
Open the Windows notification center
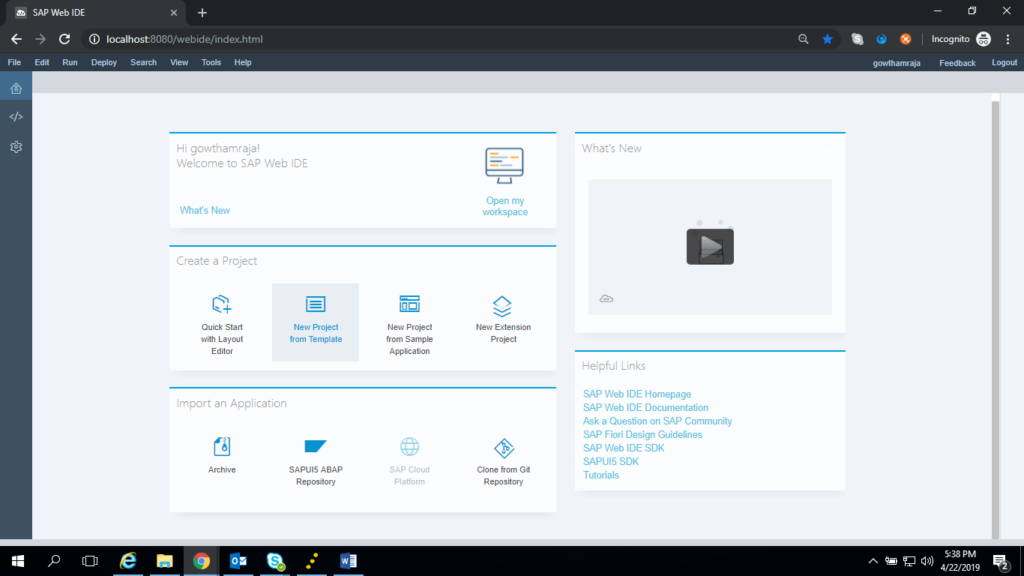click(1001, 562)
